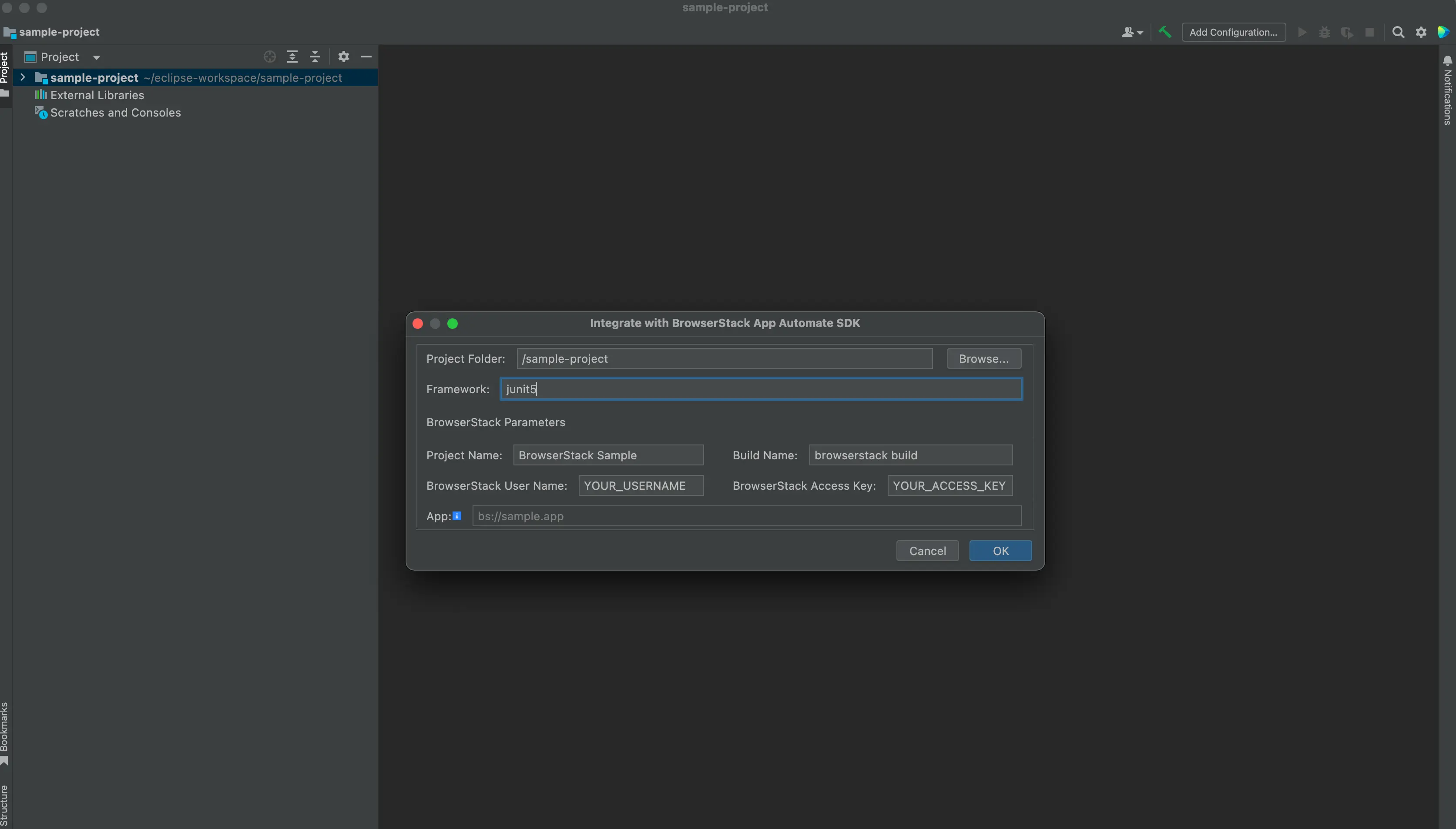Click Cancel in the BrowserStack dialog
The image size is (1456, 829).
[927, 551]
